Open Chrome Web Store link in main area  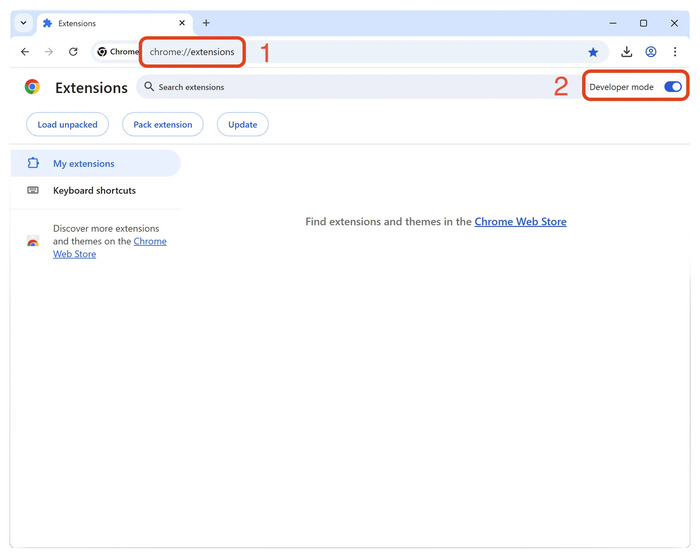(x=521, y=222)
